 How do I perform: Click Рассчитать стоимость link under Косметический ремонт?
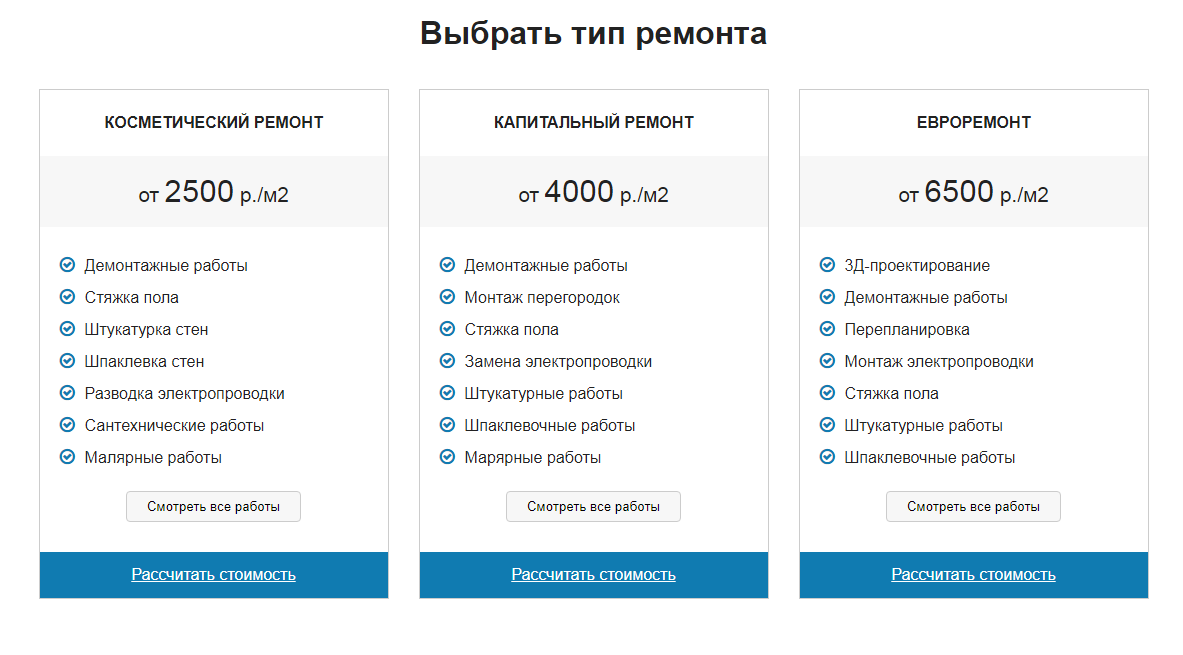(213, 574)
